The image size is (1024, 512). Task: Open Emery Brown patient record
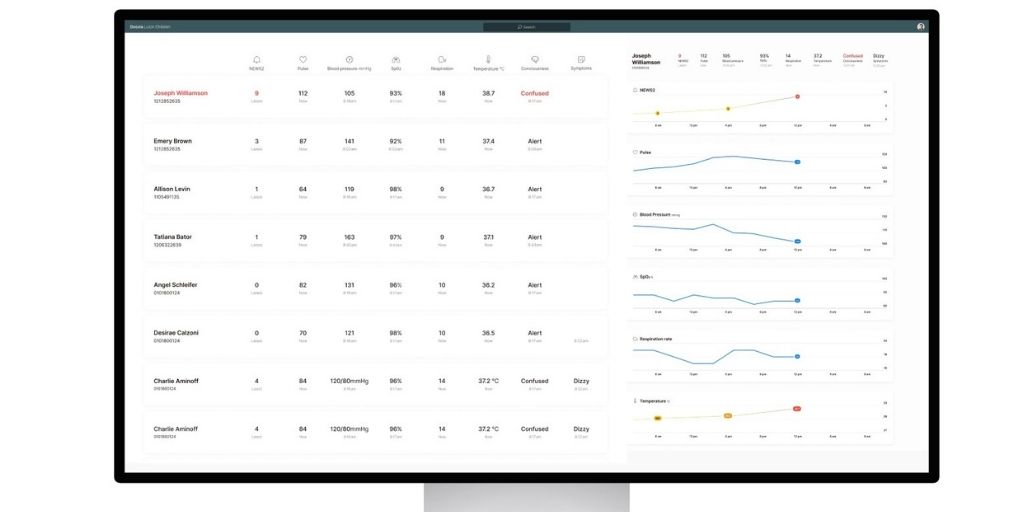click(x=172, y=141)
